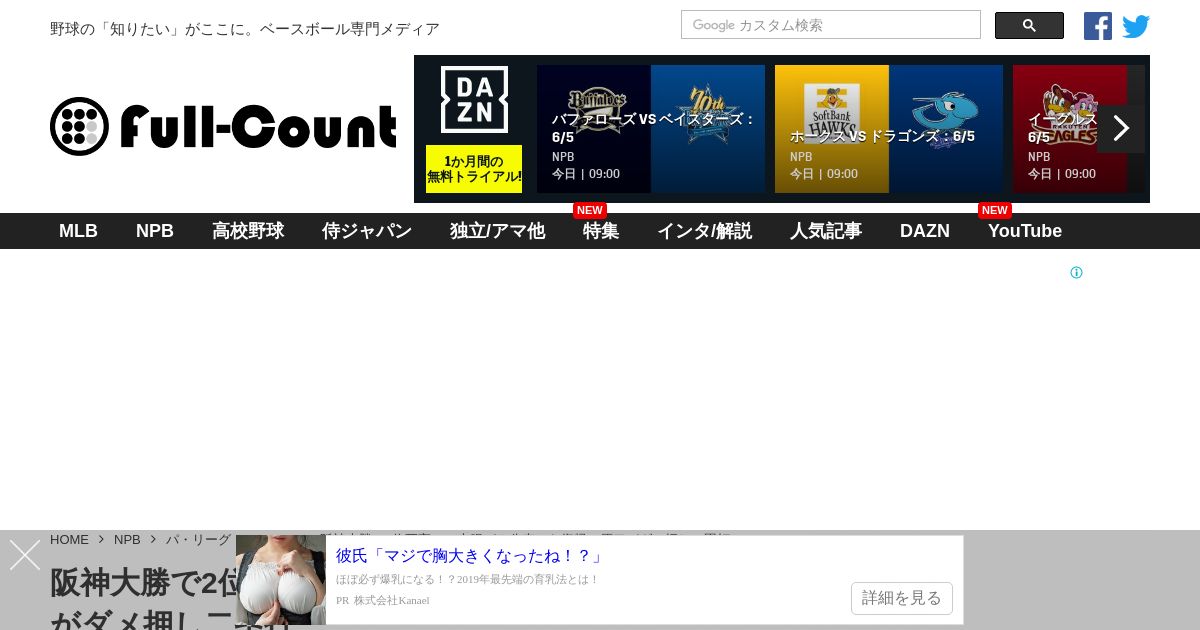Open 人気記事 in the navigation bar
Screen dimensions: 1200x630
[x=826, y=231]
